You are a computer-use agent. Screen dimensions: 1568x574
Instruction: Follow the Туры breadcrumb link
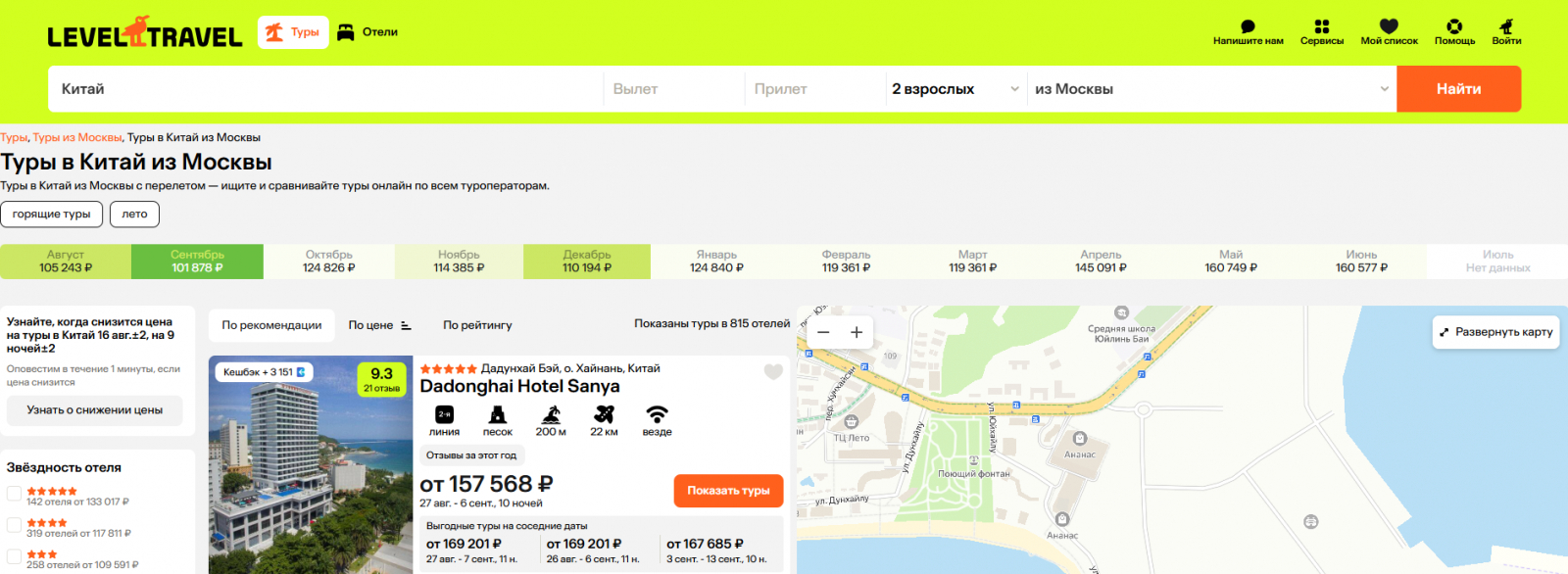14,137
